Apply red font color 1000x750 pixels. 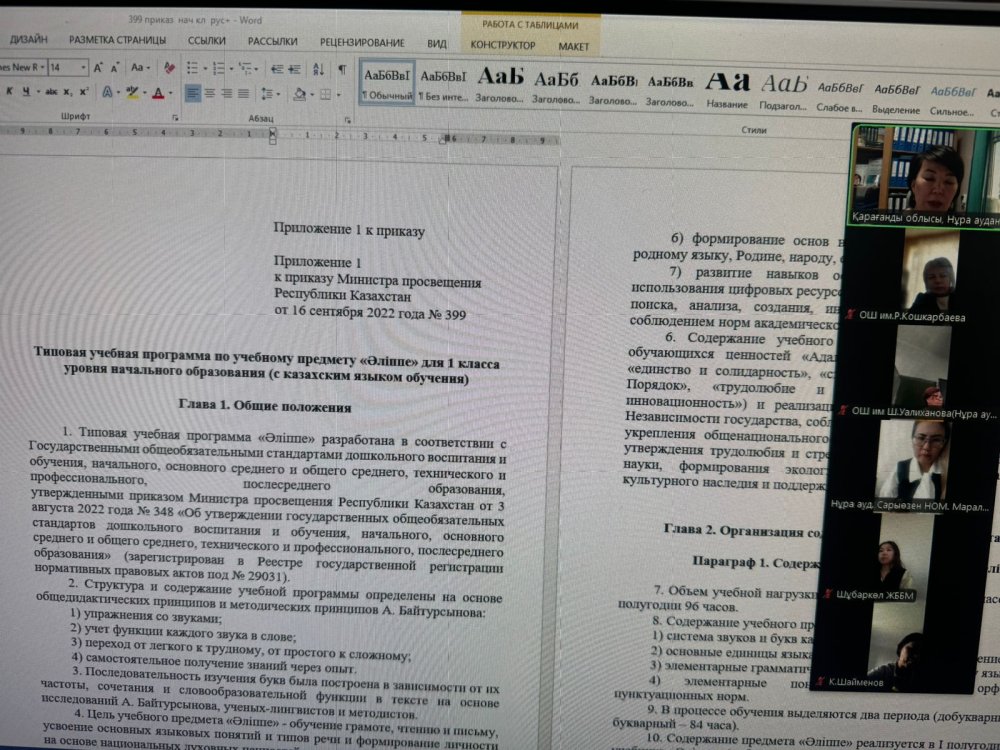158,93
